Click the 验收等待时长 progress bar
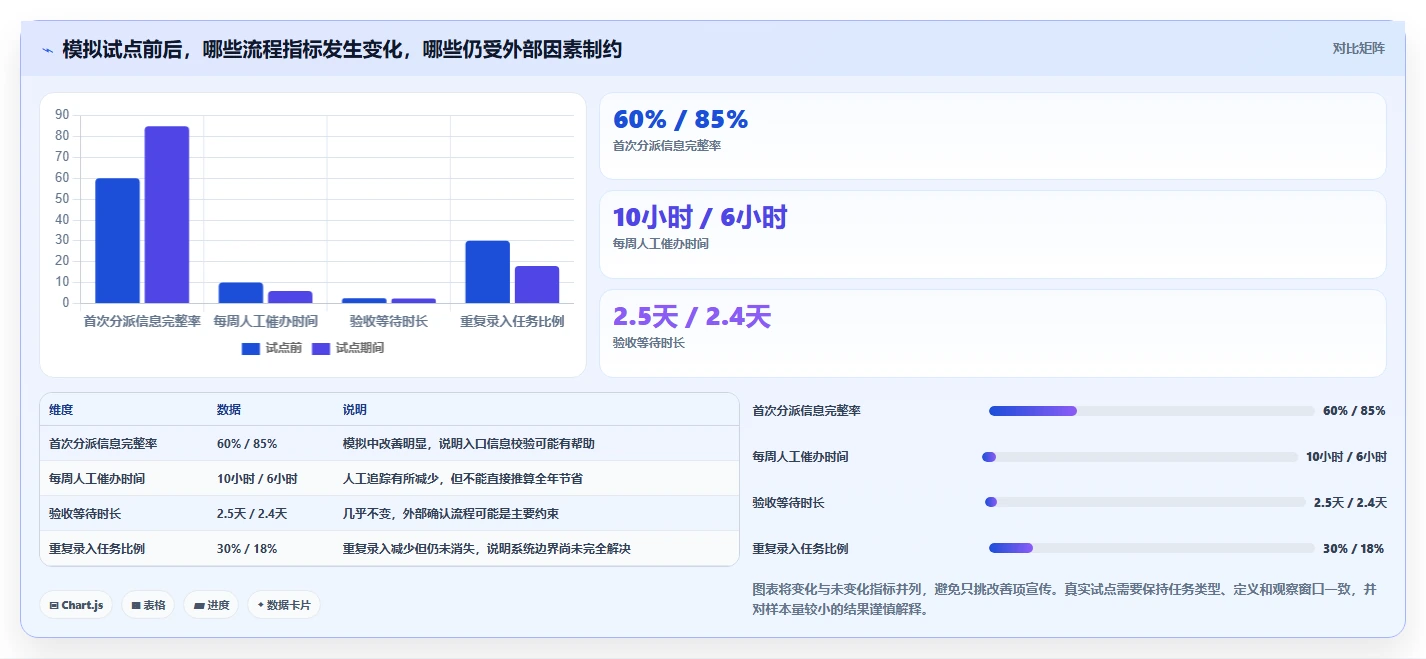The image size is (1426, 659). 1145,502
